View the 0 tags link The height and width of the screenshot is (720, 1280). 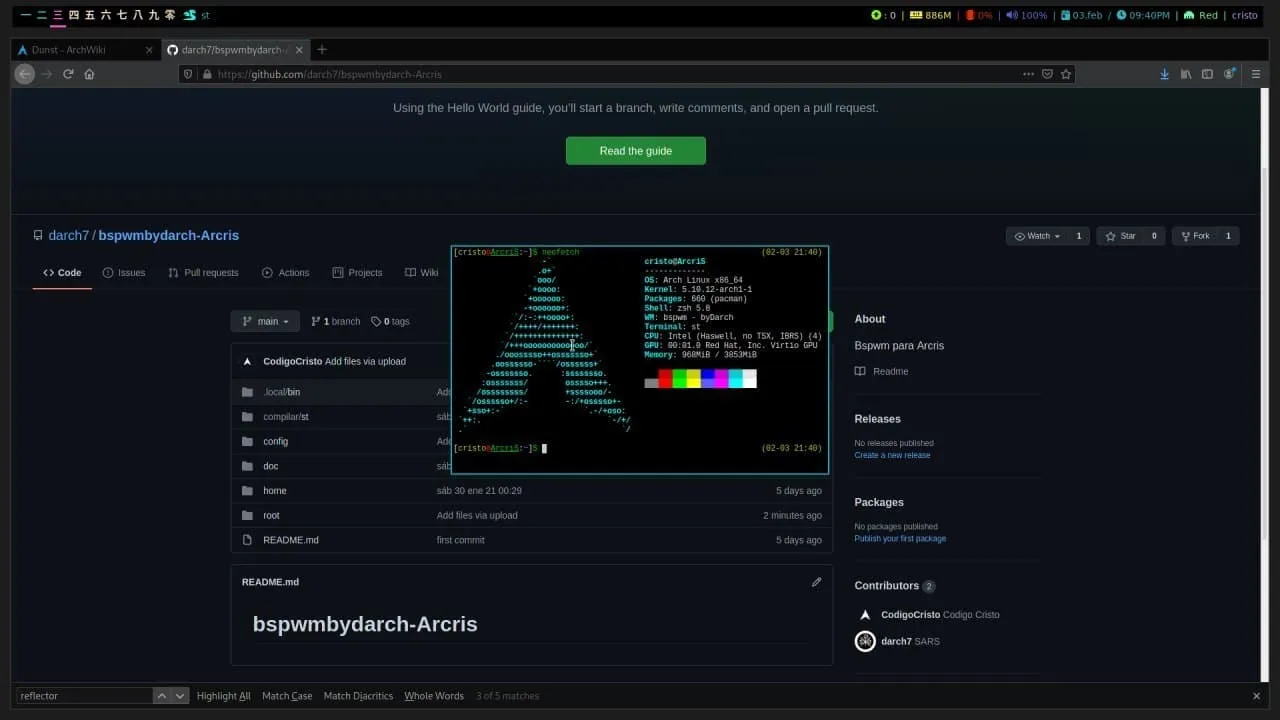pyautogui.click(x=390, y=321)
